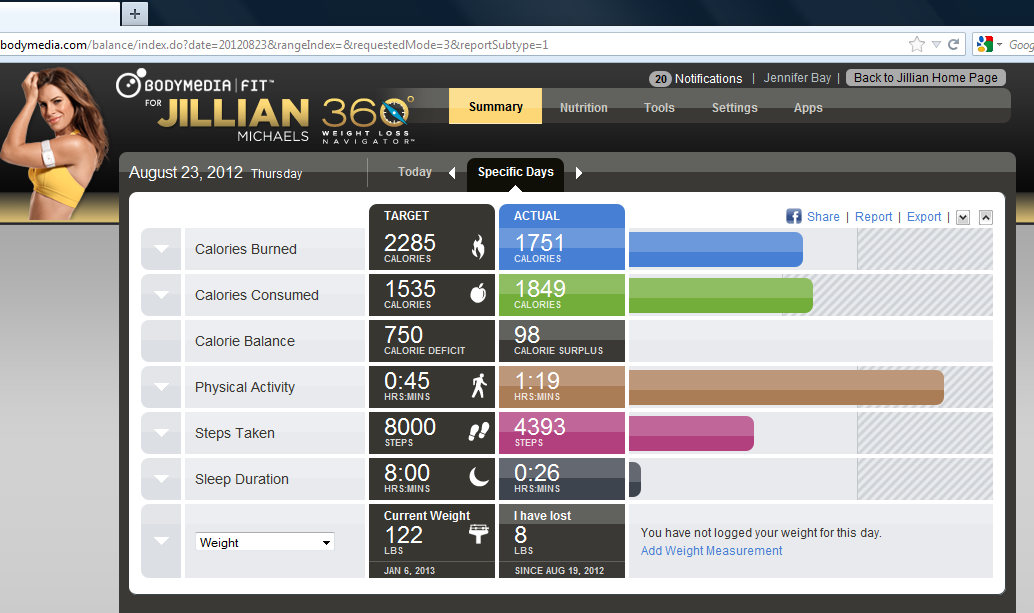Click the 4393 actual steps value
The height and width of the screenshot is (613, 1034).
click(x=539, y=427)
